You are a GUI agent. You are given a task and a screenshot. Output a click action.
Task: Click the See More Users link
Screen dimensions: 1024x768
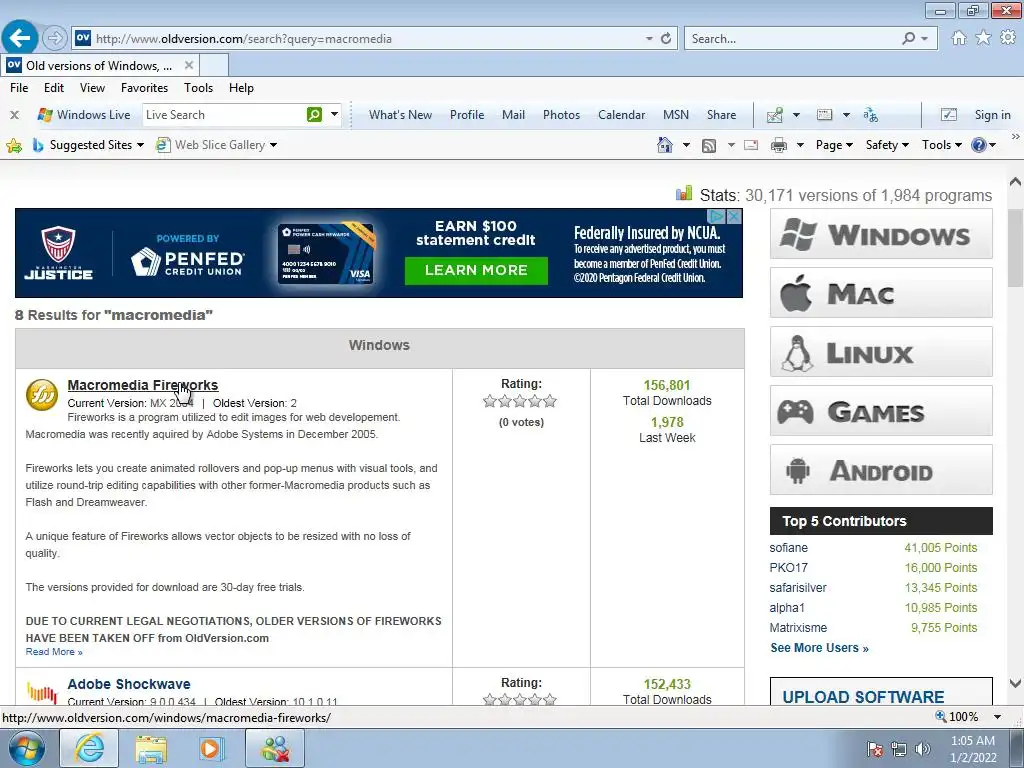(819, 648)
